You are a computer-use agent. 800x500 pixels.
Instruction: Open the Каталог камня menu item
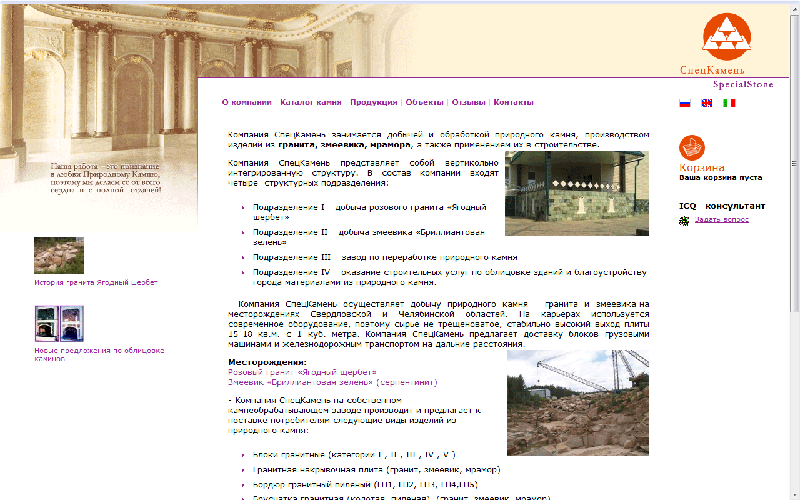311,103
